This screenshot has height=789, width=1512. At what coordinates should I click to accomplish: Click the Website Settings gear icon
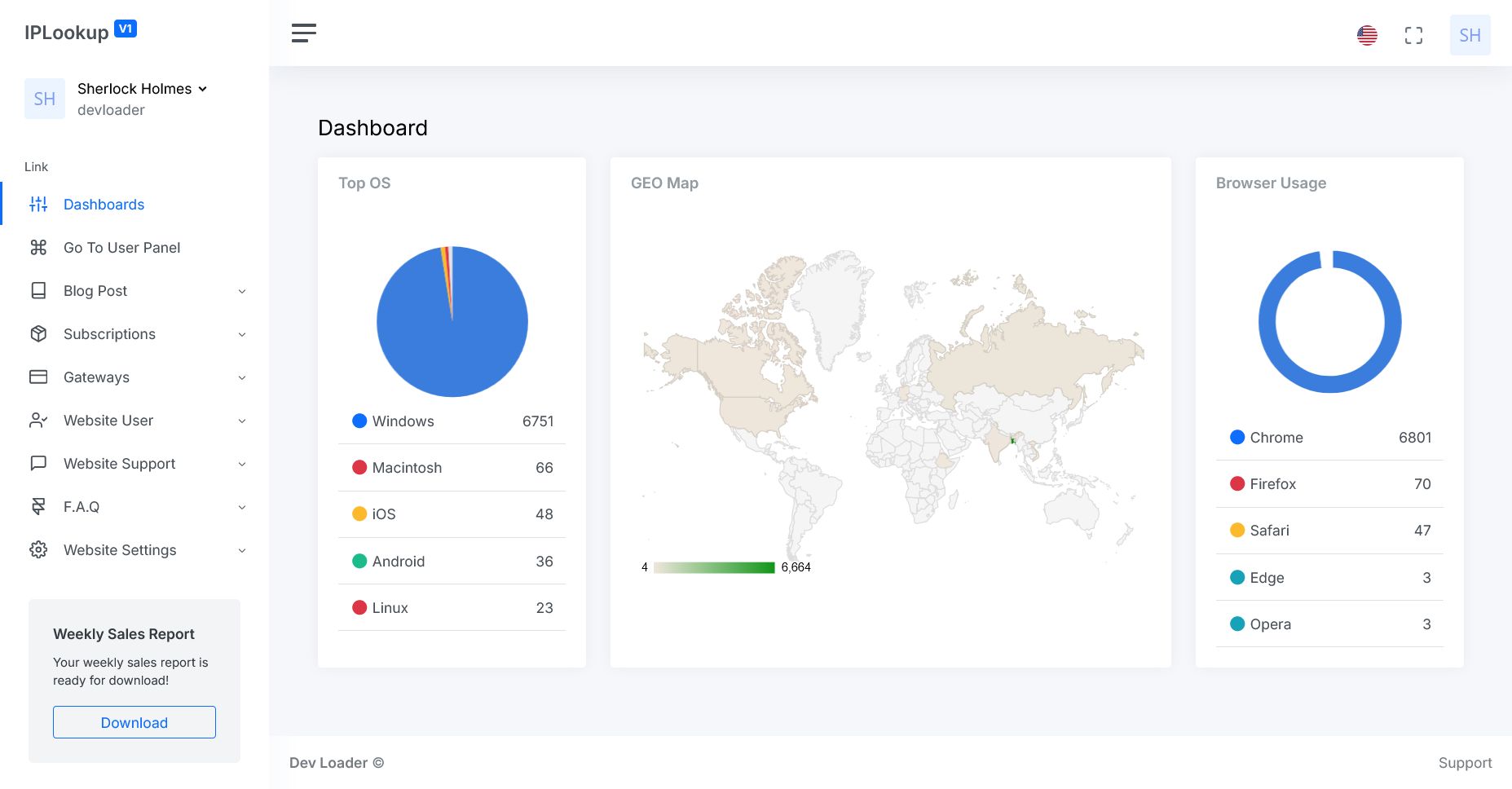coord(38,550)
